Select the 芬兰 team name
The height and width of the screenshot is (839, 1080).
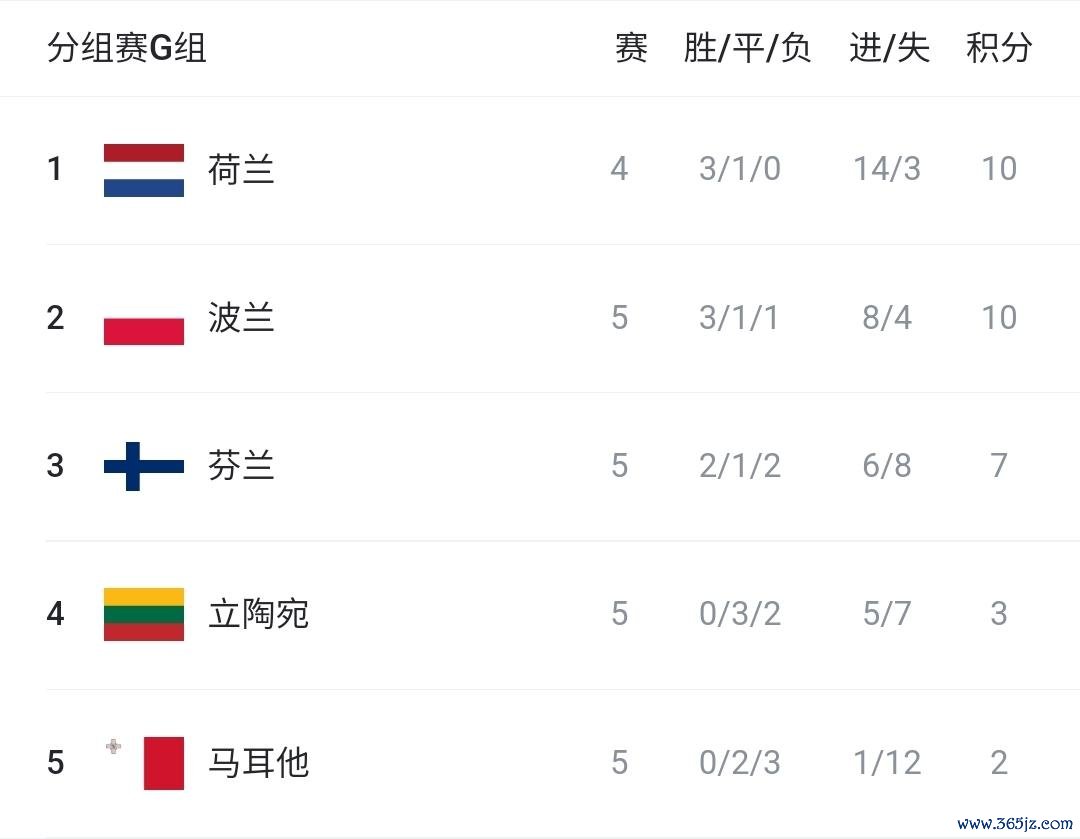(241, 466)
